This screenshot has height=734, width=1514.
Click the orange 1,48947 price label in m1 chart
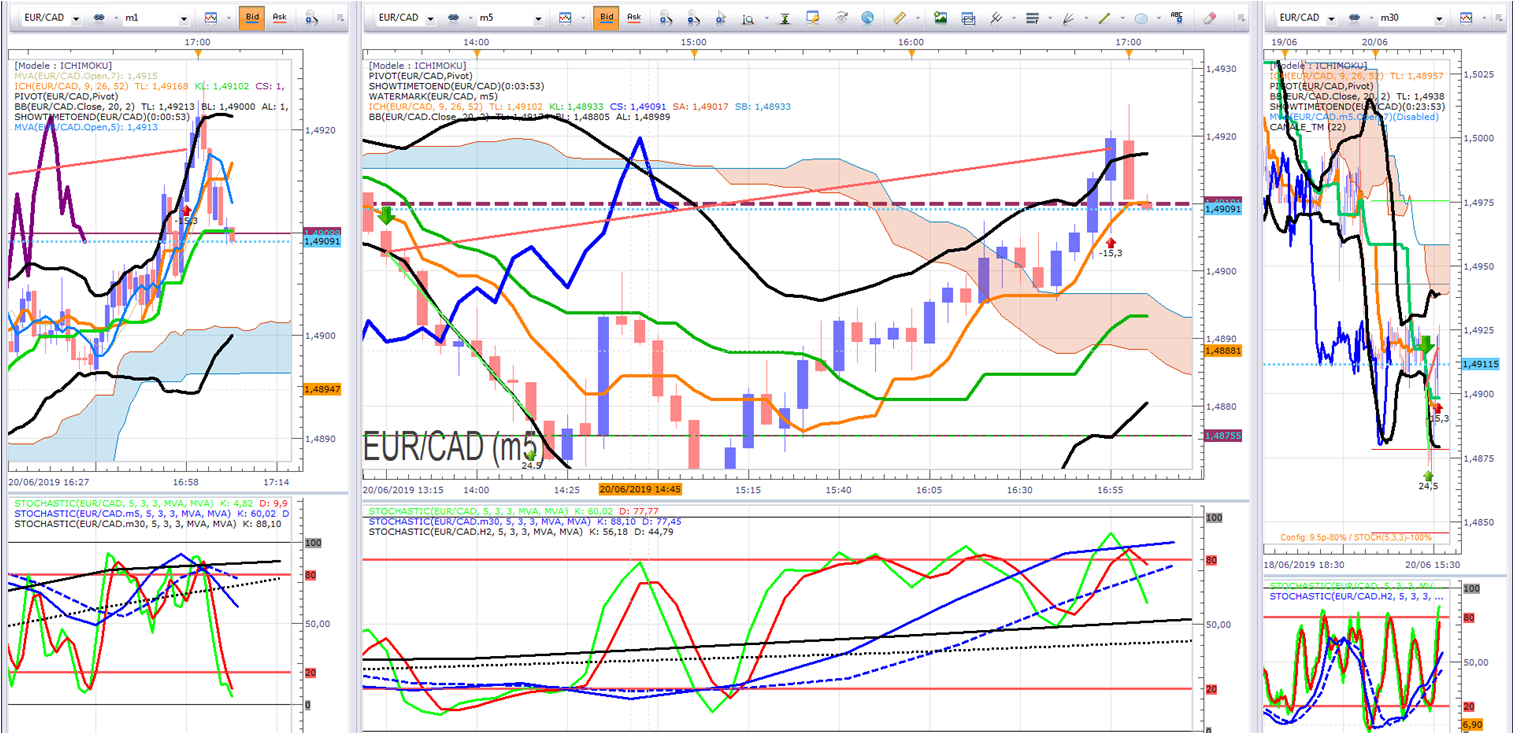(x=322, y=388)
